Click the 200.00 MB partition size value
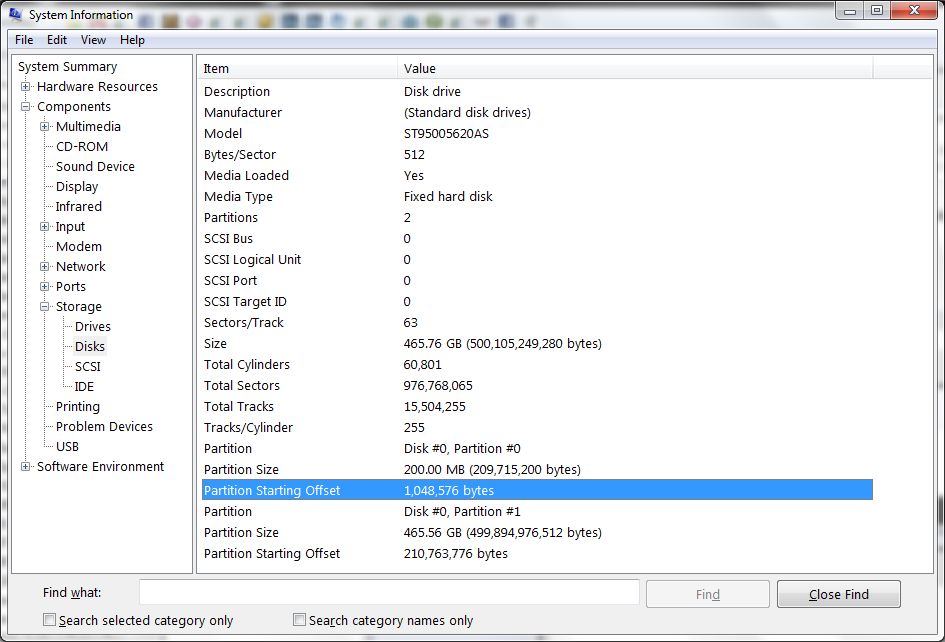 tap(492, 470)
